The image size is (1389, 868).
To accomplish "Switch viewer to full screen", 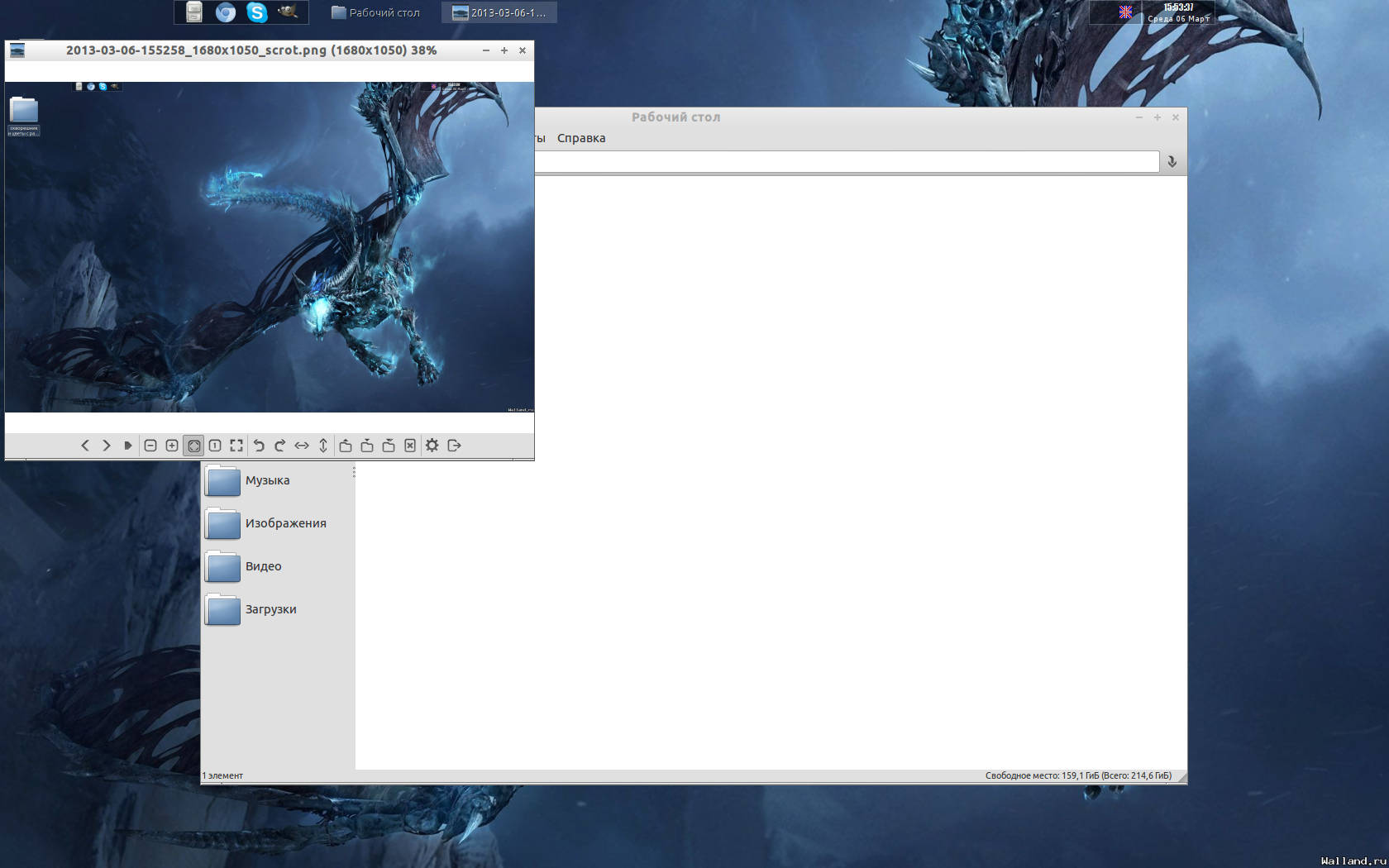I will [236, 446].
